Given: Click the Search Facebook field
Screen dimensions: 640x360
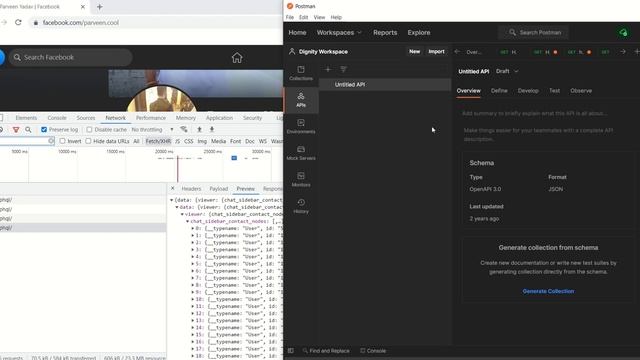Looking at the screenshot, I should 71,58.
